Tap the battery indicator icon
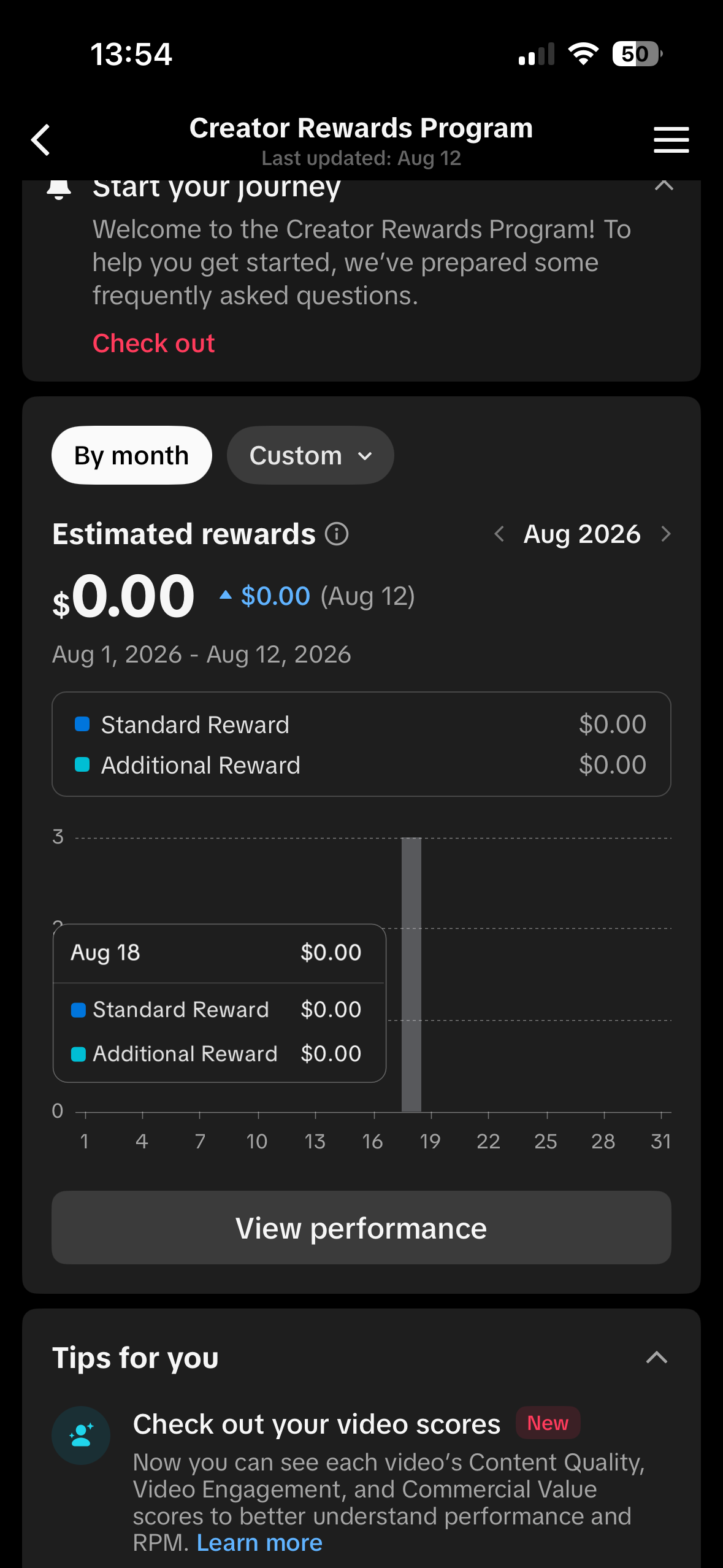The width and height of the screenshot is (723, 1568). tap(637, 54)
